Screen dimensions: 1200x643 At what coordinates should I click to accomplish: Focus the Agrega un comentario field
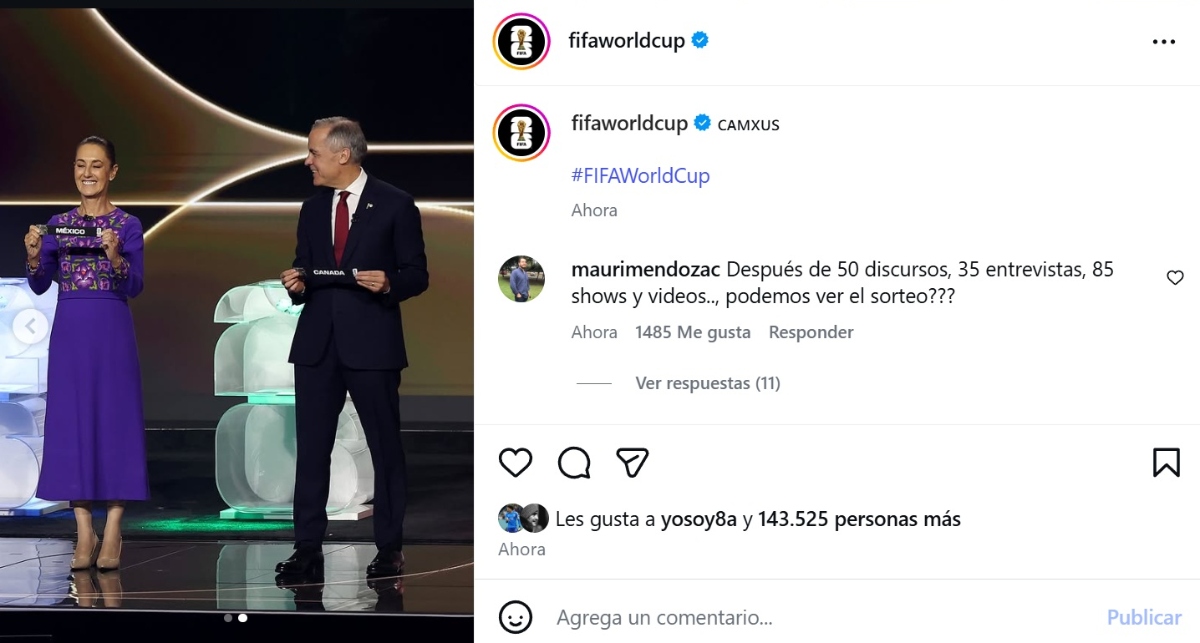pyautogui.click(x=820, y=617)
